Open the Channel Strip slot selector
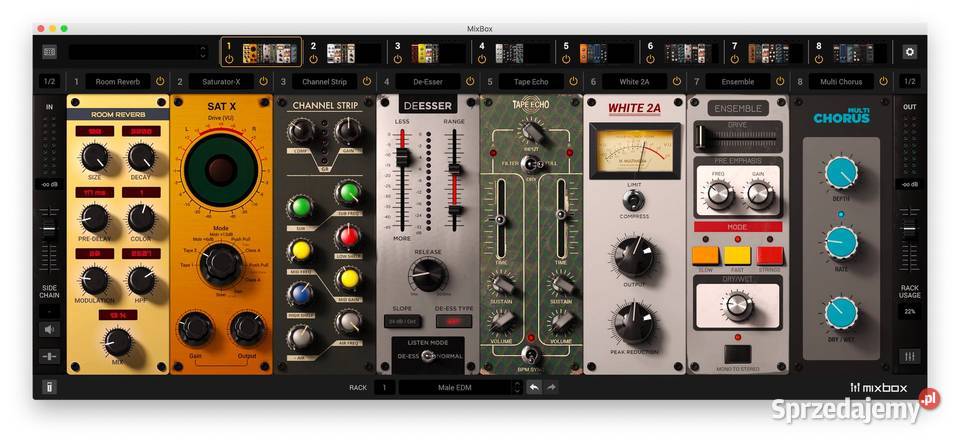Viewport: 960px width, 443px height. (324, 81)
